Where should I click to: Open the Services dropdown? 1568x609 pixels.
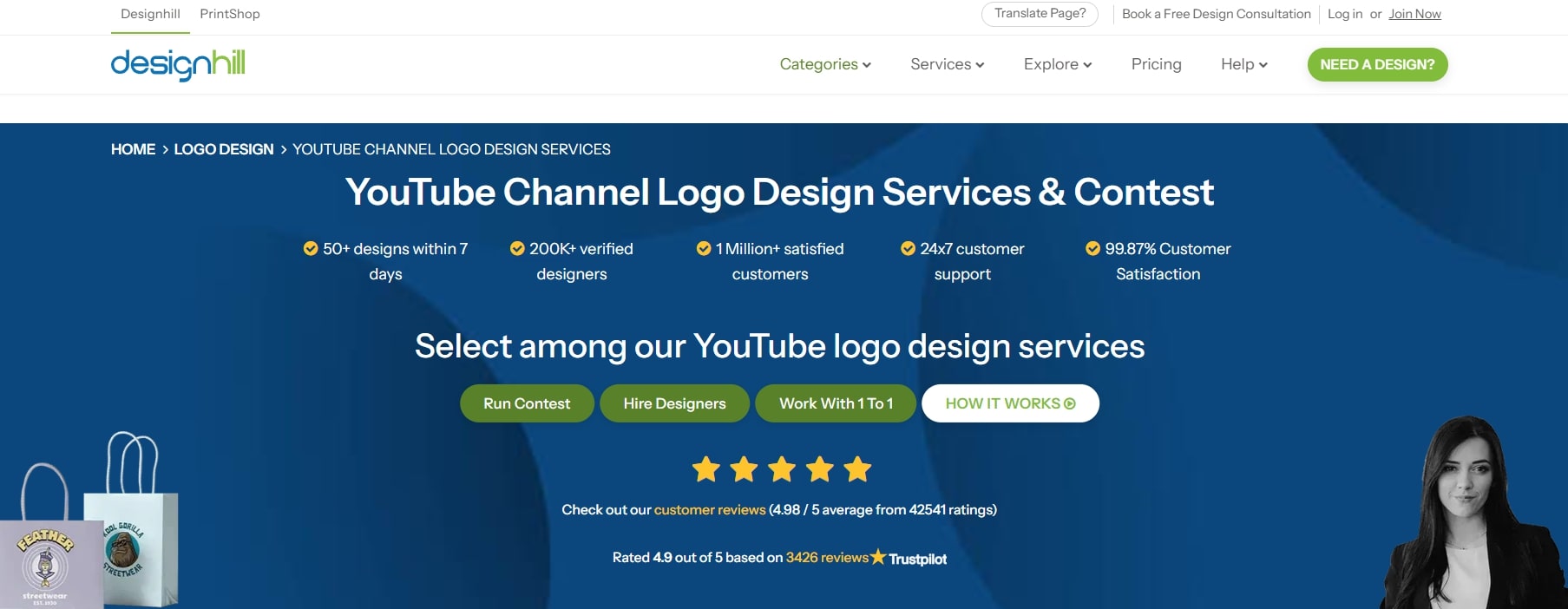click(947, 64)
